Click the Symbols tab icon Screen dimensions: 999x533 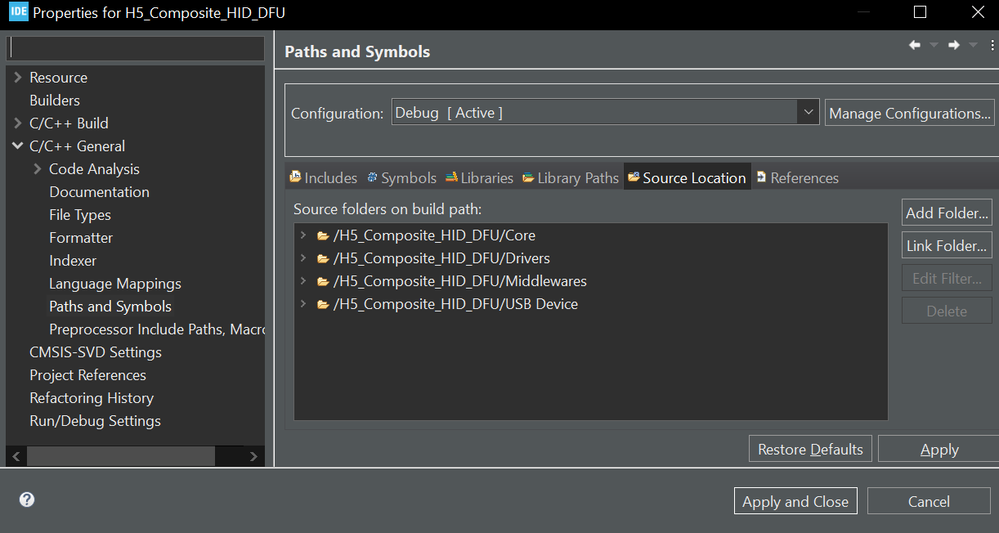pyautogui.click(x=372, y=178)
